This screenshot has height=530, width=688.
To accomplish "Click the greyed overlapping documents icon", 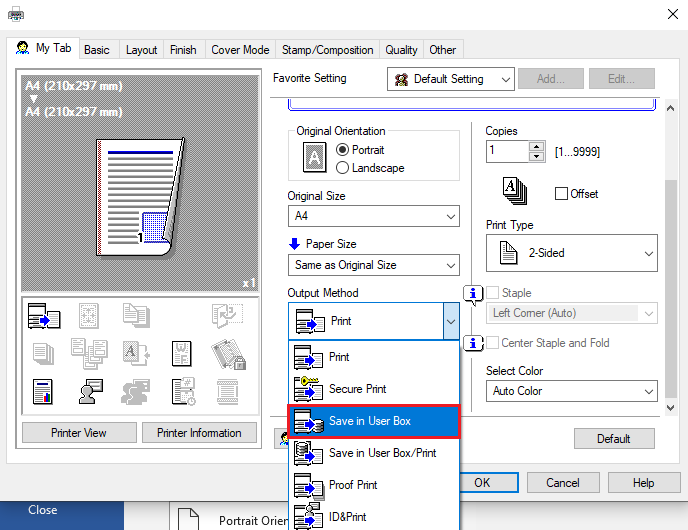I will [x=136, y=315].
